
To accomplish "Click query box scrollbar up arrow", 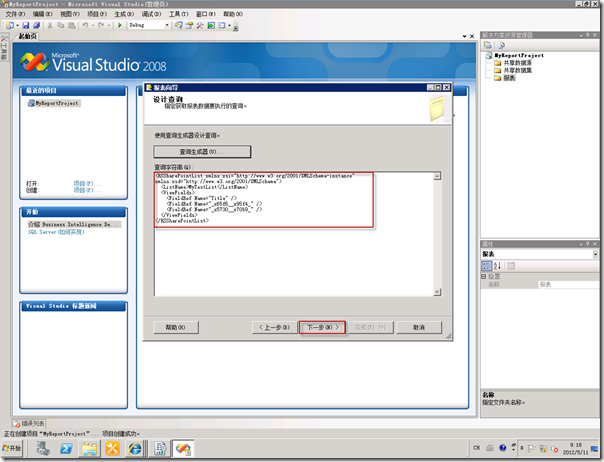I will (x=437, y=176).
